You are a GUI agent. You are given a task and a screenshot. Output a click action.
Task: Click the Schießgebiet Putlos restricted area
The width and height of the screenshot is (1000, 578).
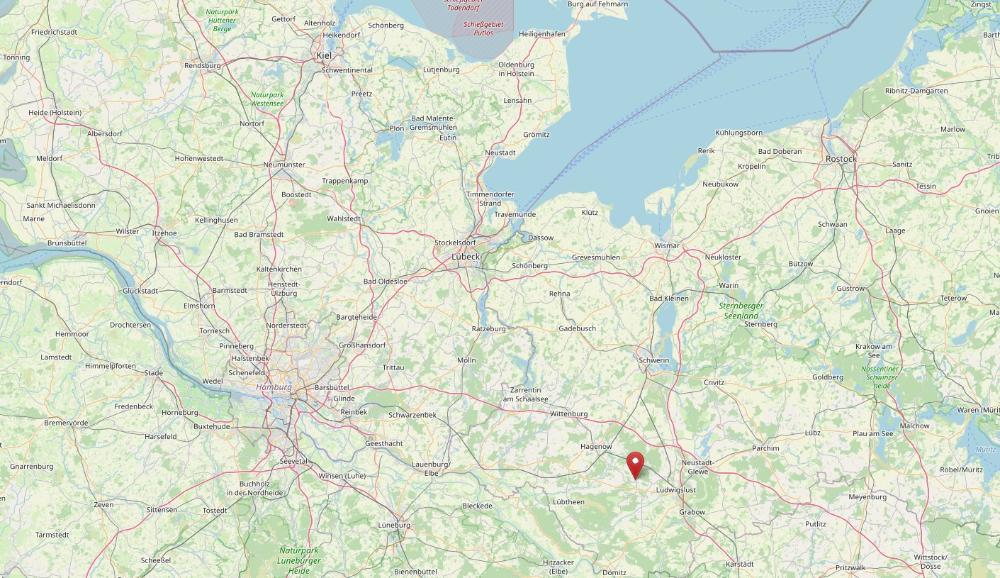click(x=483, y=28)
